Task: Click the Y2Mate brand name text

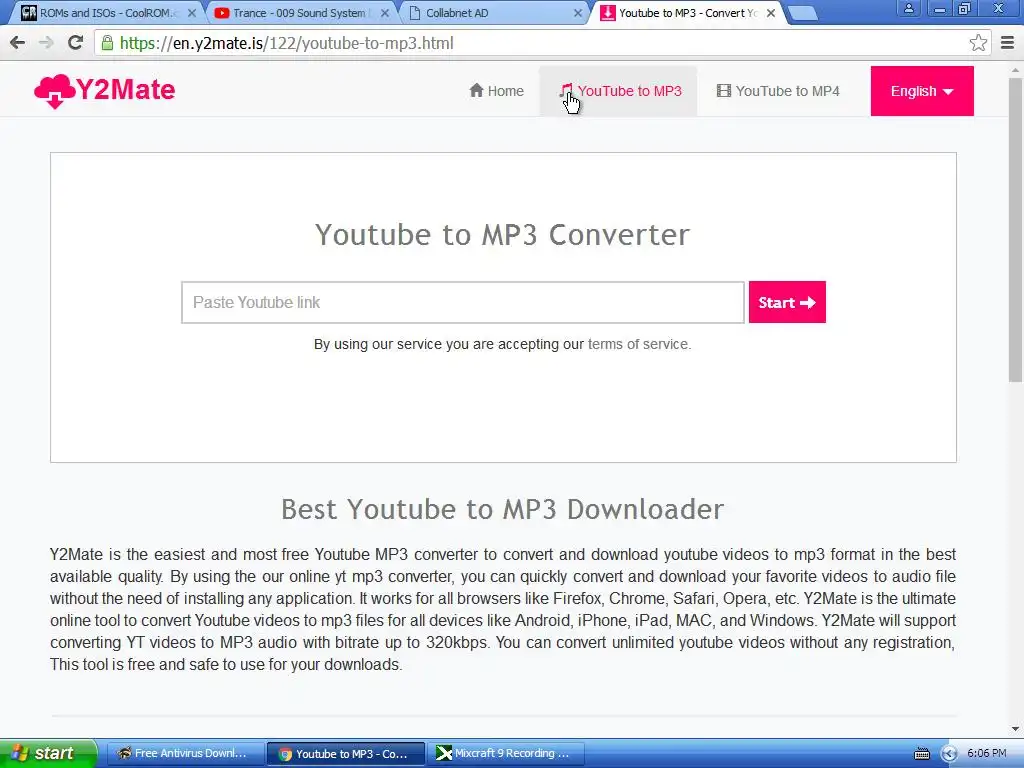Action: click(x=125, y=89)
